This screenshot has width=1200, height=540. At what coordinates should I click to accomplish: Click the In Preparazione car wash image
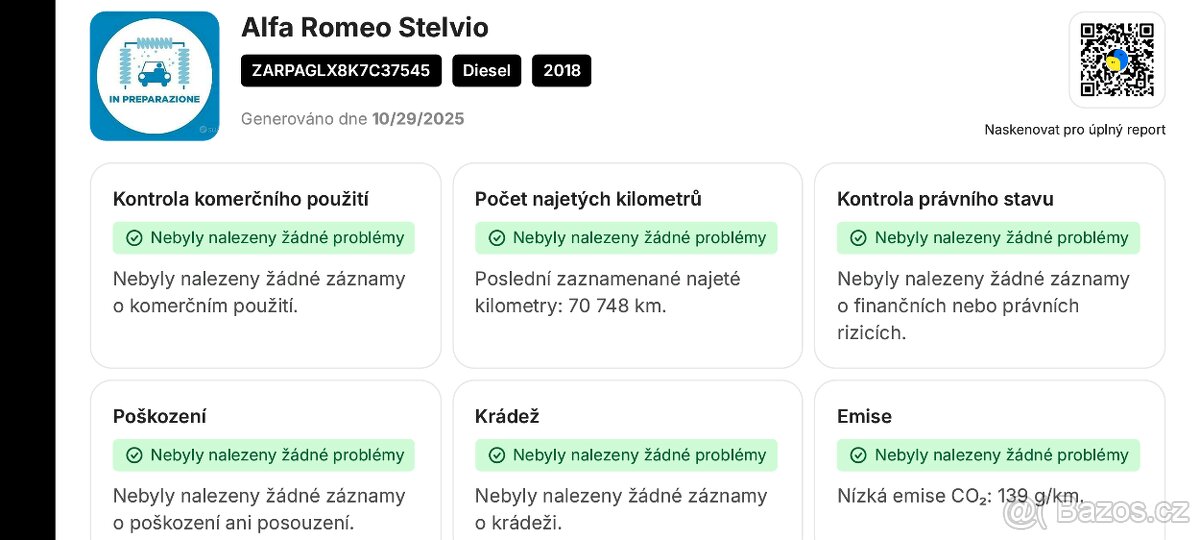pyautogui.click(x=155, y=76)
